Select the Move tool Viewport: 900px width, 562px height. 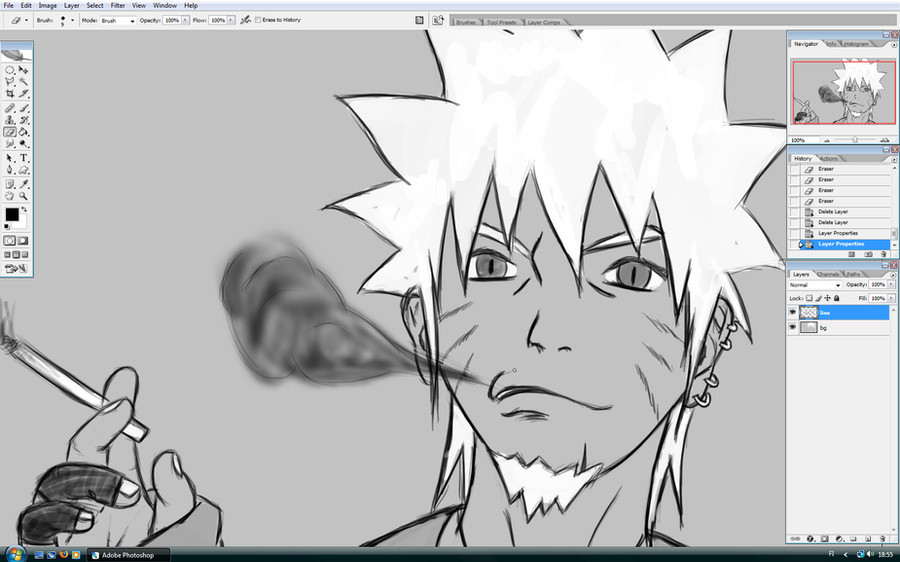(24, 69)
